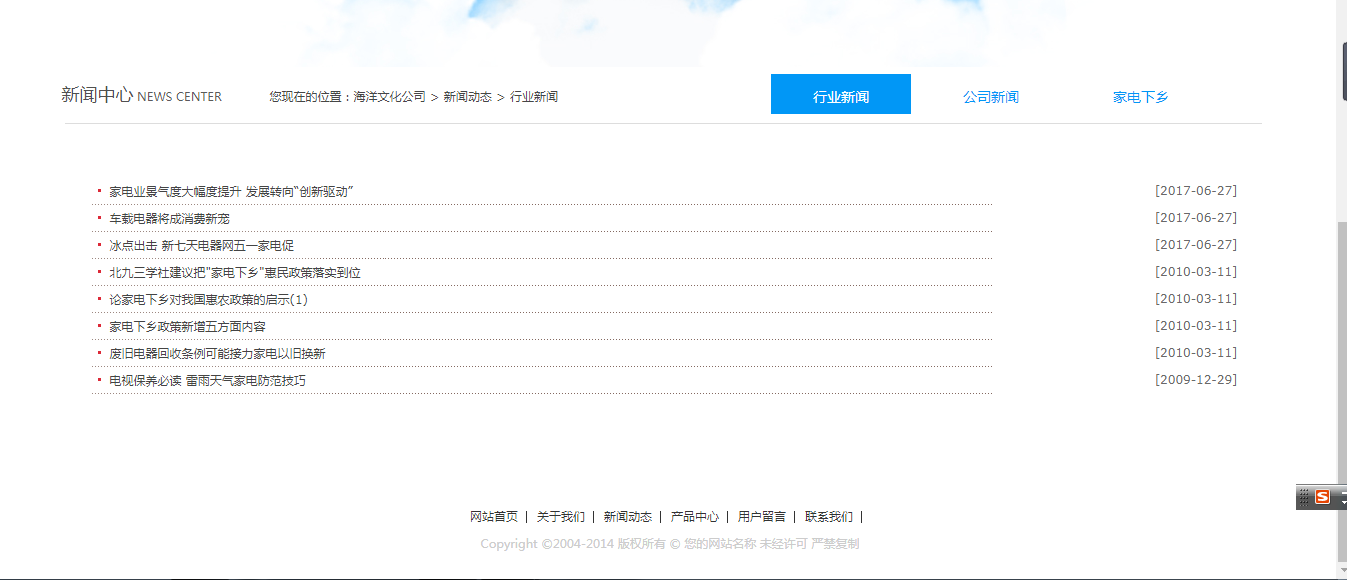Viewport: 1347px width, 580px height.
Task: Click footer link 网站首页
Action: pyautogui.click(x=494, y=517)
